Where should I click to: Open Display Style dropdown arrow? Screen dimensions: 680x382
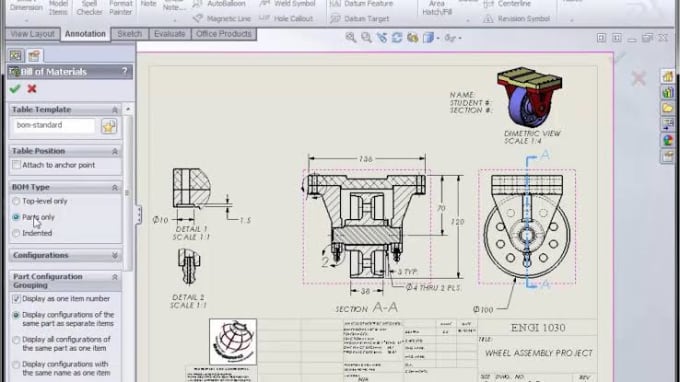point(438,38)
